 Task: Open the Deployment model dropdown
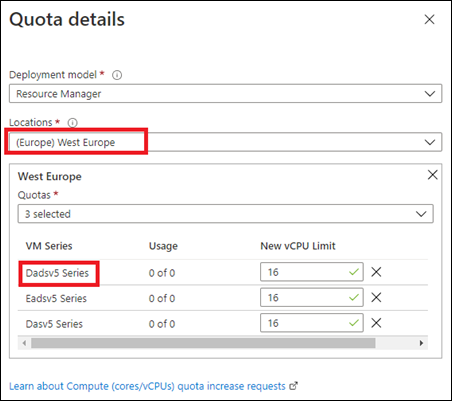[x=225, y=94]
